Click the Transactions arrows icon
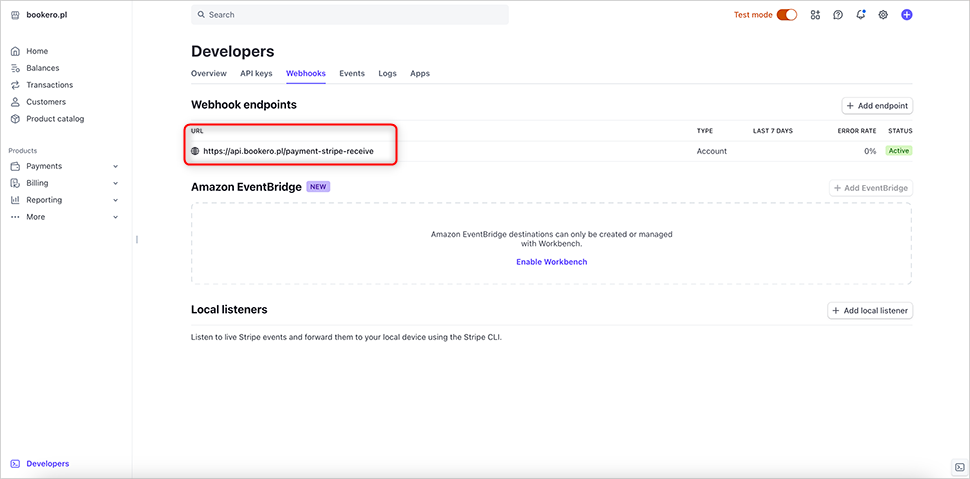This screenshot has height=479, width=970. (15, 85)
